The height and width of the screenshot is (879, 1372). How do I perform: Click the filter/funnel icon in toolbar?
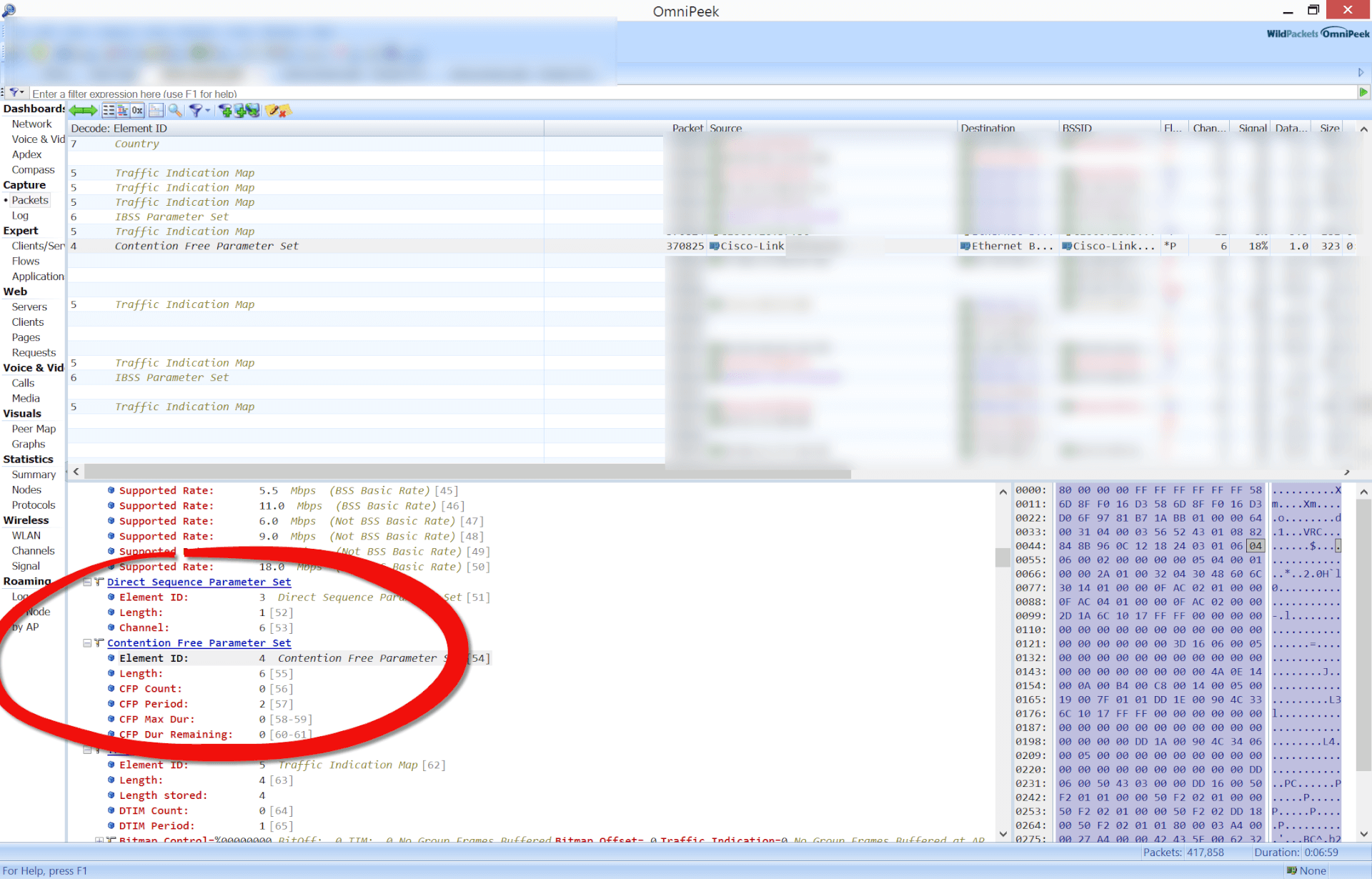pyautogui.click(x=197, y=110)
